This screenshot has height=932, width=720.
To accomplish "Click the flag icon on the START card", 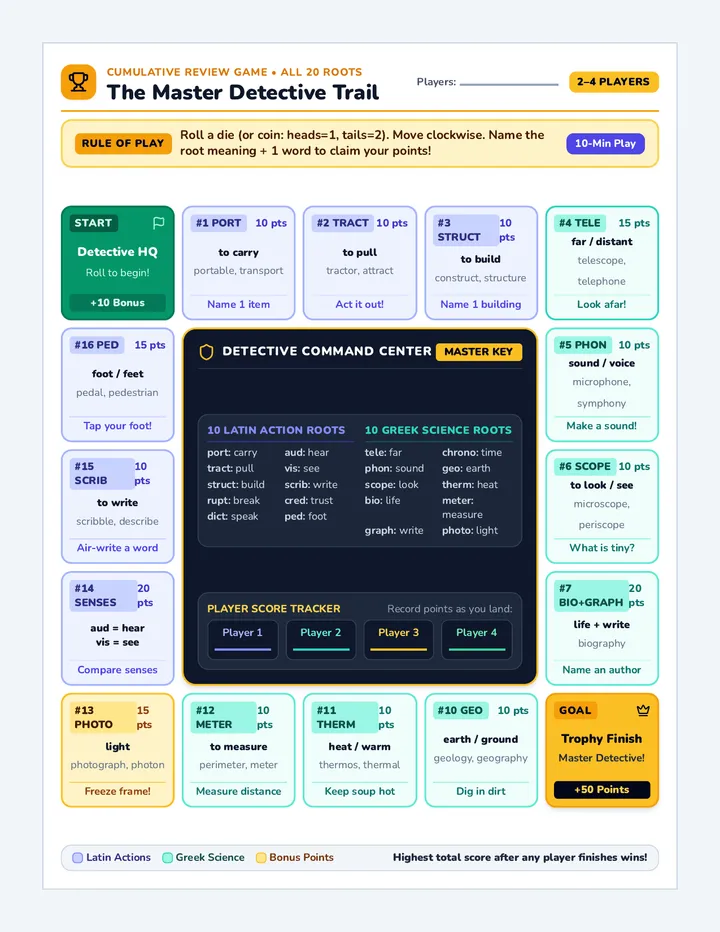I will pos(158,223).
